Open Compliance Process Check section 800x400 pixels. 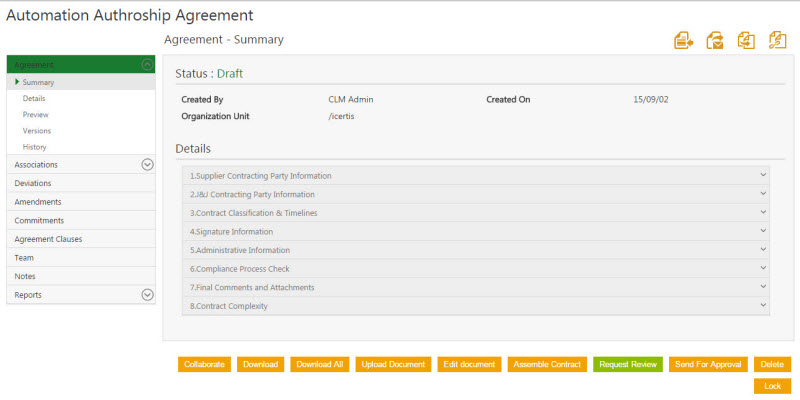coord(476,269)
